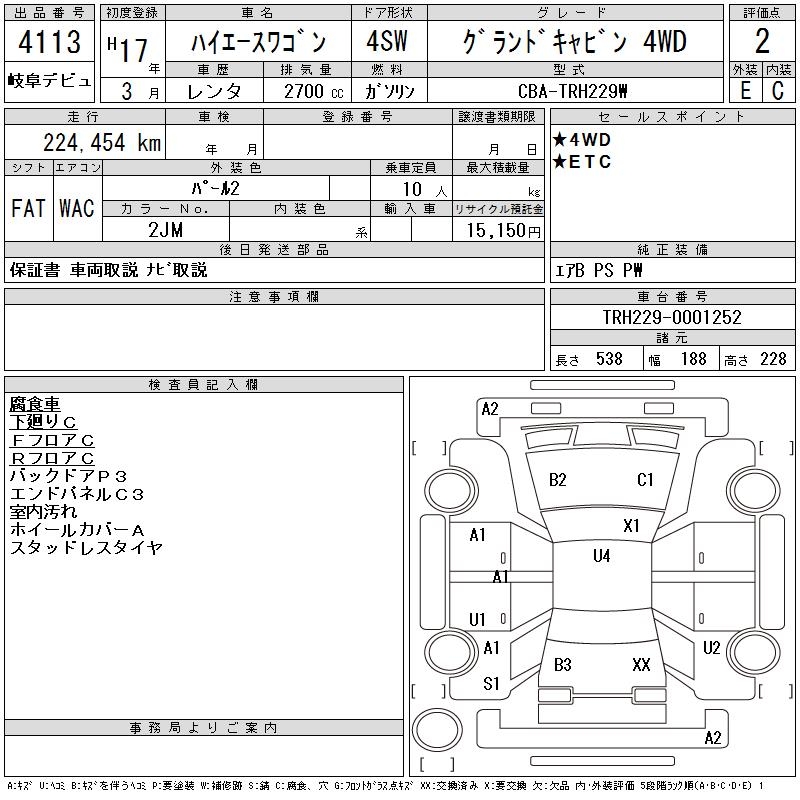Select the ★4WD sales point
Viewport: 800px width, 800px height.
[x=582, y=140]
